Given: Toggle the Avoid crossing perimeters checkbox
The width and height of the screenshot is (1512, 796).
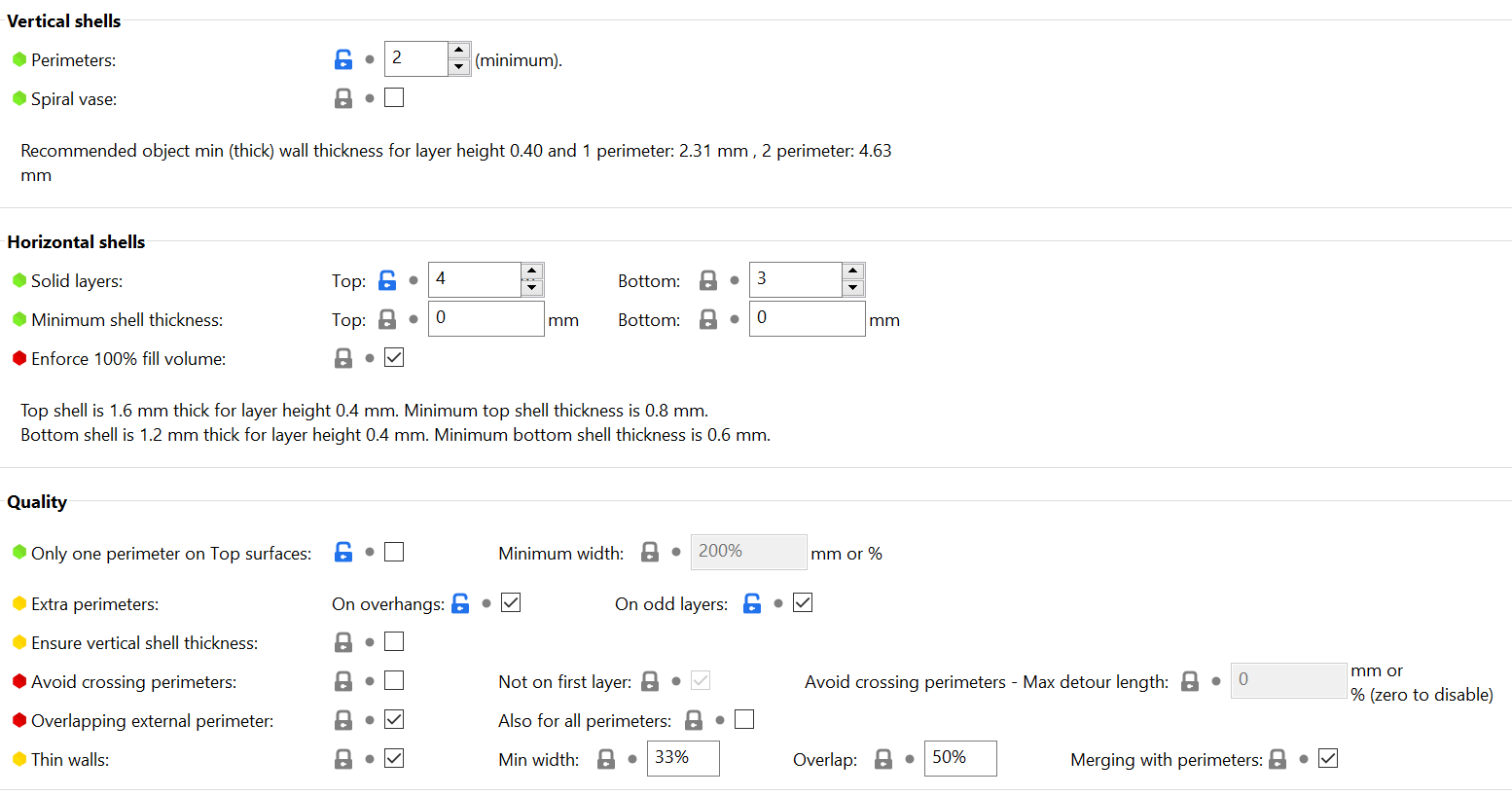Looking at the screenshot, I should 394,680.
